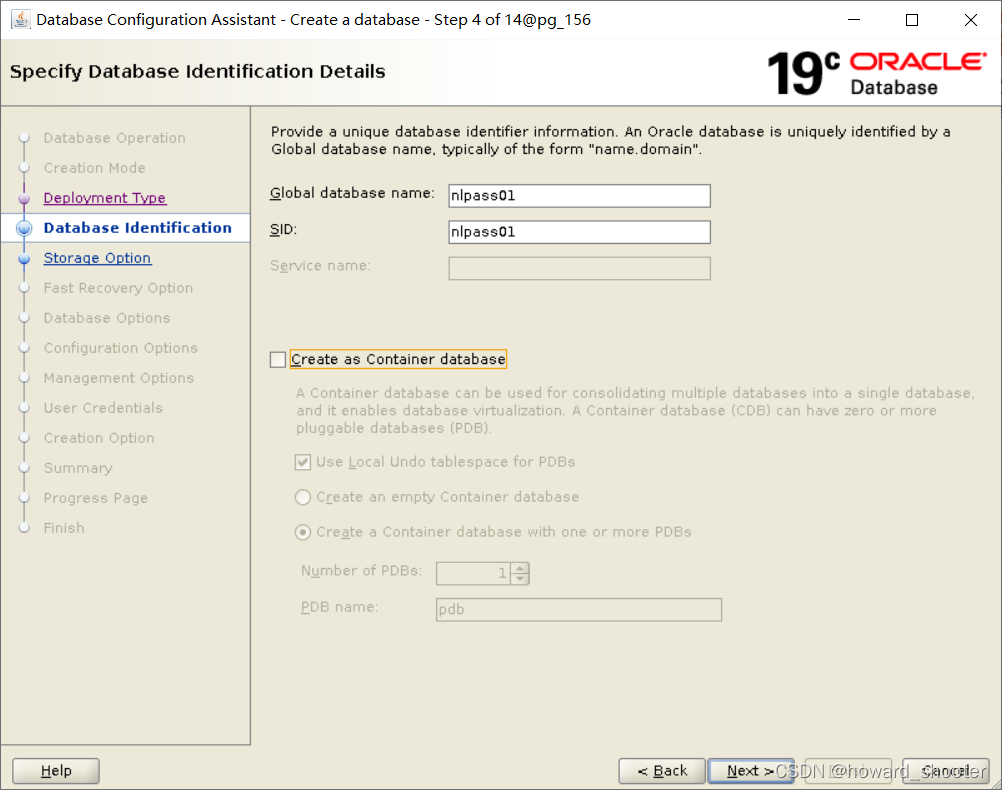This screenshot has width=1002, height=790.
Task: Click the Configuration Options step
Action: (121, 348)
